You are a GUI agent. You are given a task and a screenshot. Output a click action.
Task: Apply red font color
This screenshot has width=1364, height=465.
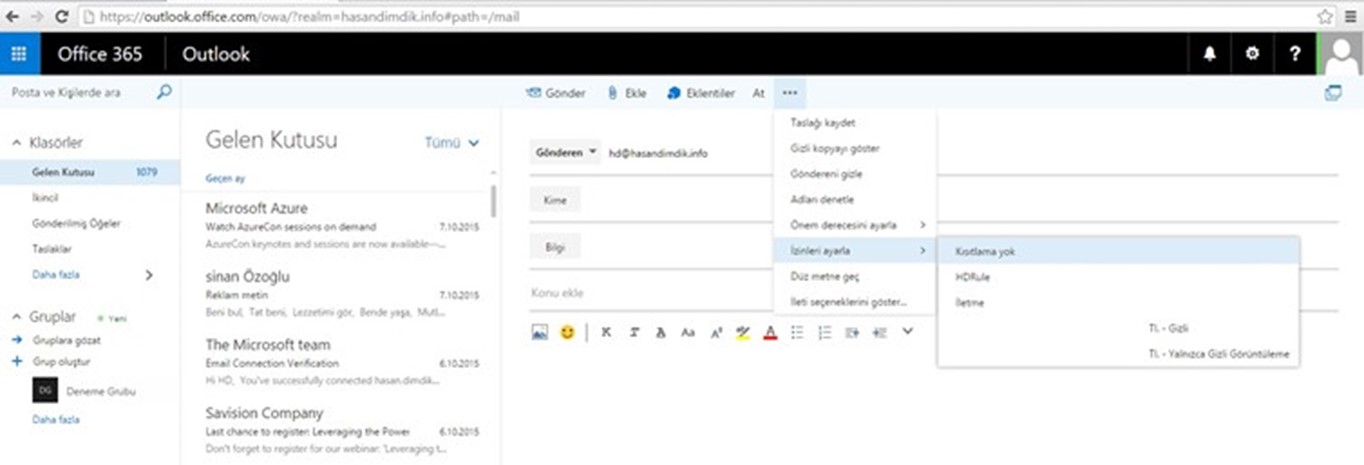pyautogui.click(x=770, y=332)
